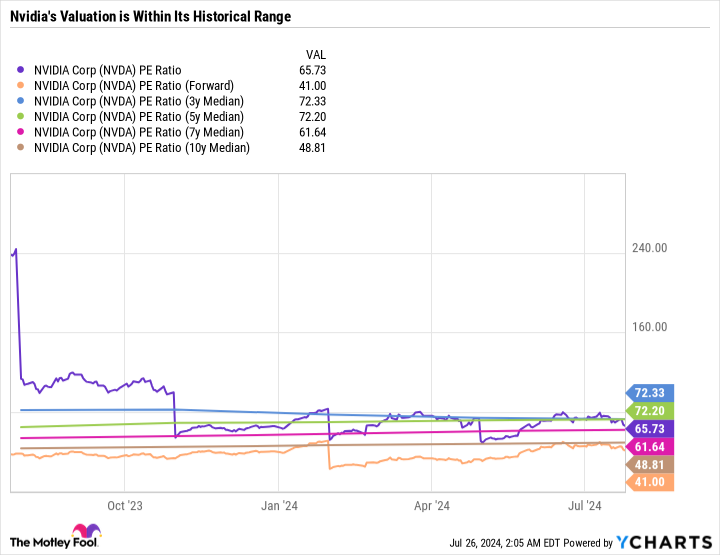Image resolution: width=720 pixels, height=555 pixels.
Task: Click the blue 3y Median legend dot
Action: pyautogui.click(x=20, y=101)
